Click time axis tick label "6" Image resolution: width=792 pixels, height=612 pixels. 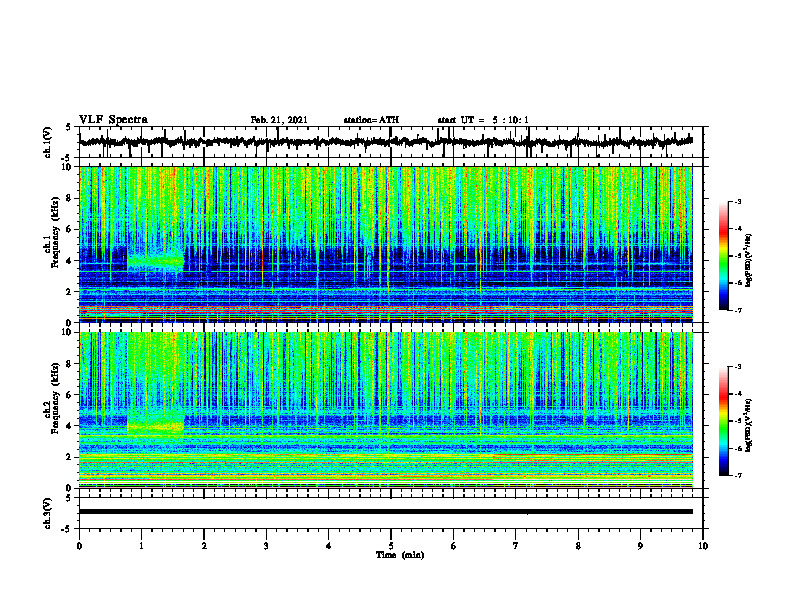pyautogui.click(x=454, y=546)
